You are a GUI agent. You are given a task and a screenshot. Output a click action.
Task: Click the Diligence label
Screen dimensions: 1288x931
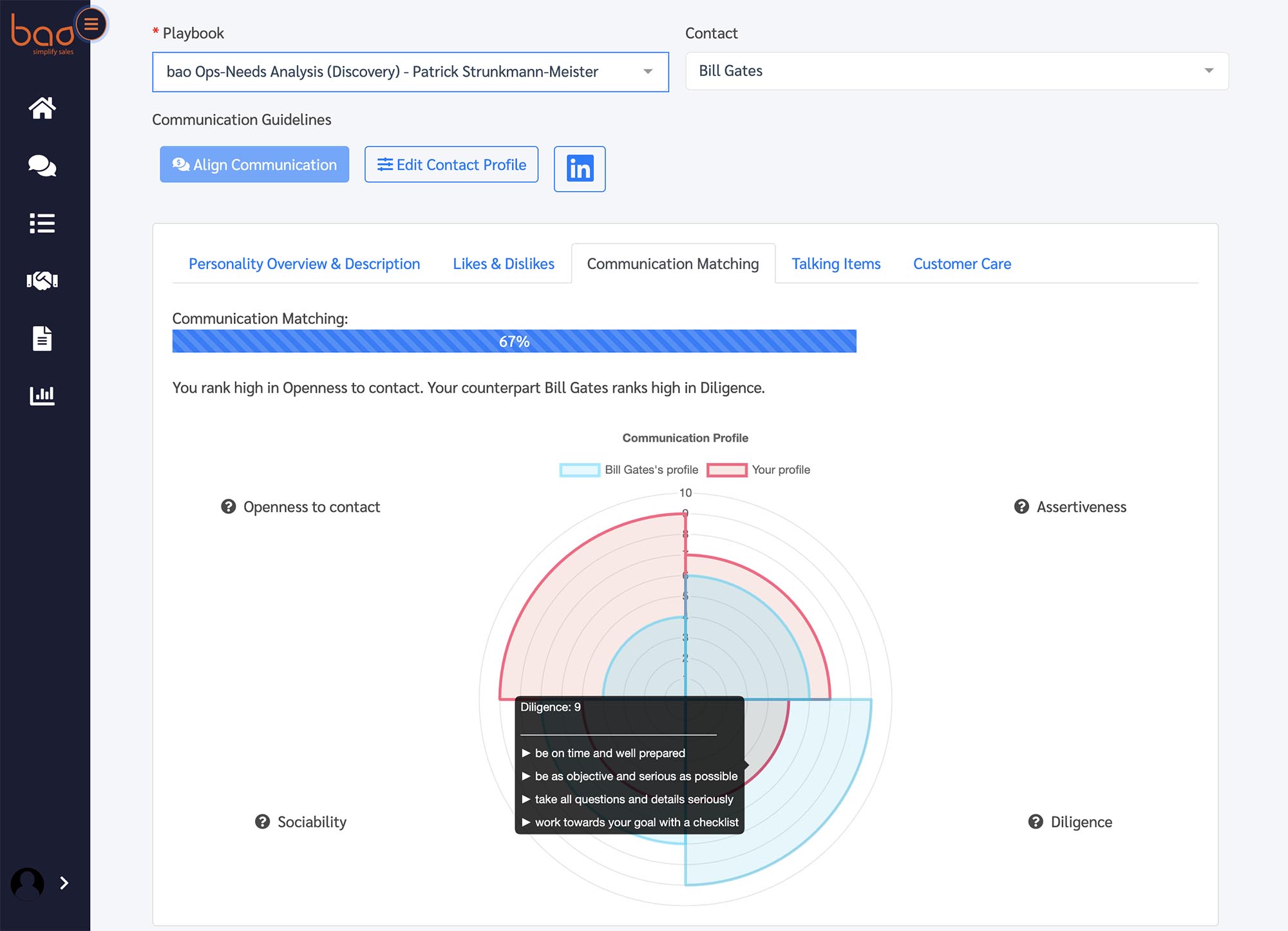[1081, 822]
